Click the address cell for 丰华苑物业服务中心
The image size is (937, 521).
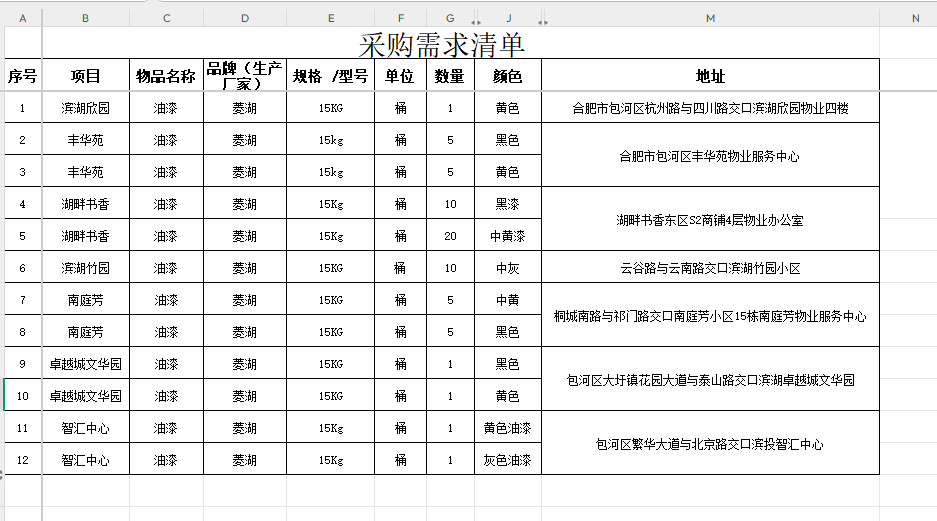pyautogui.click(x=710, y=156)
